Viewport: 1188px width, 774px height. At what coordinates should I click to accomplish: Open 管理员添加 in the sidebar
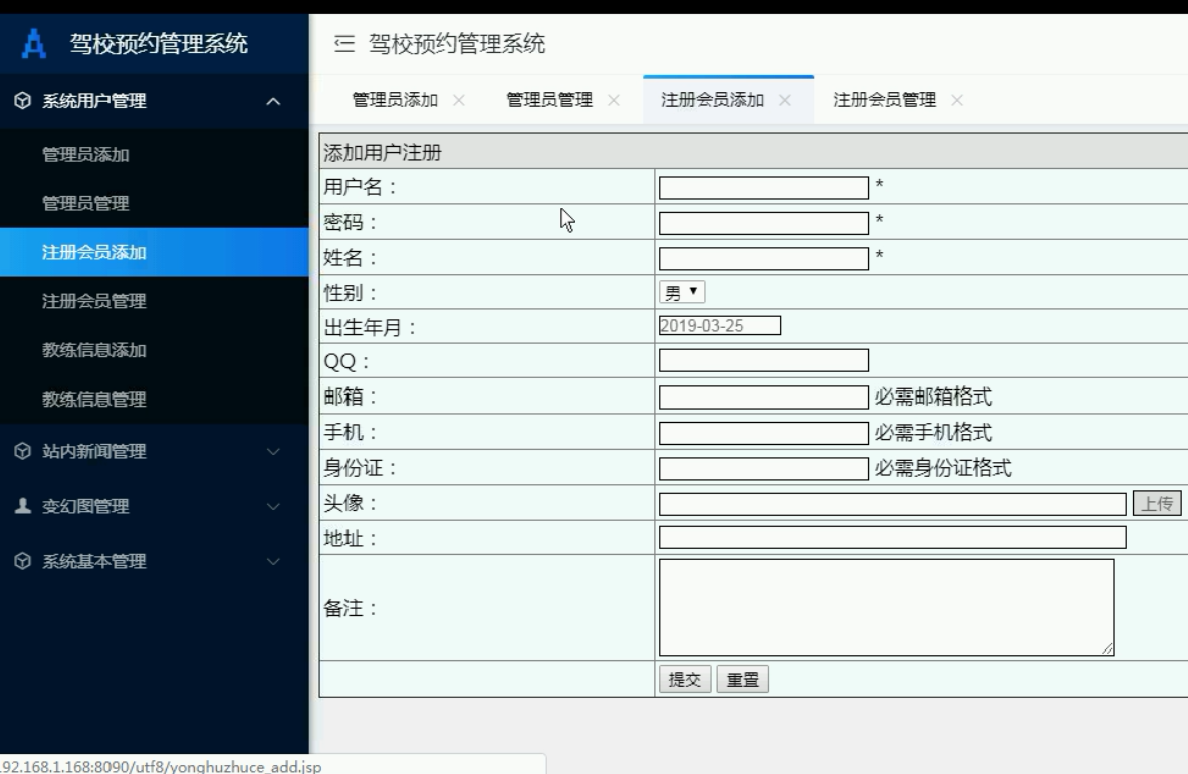click(x=155, y=154)
